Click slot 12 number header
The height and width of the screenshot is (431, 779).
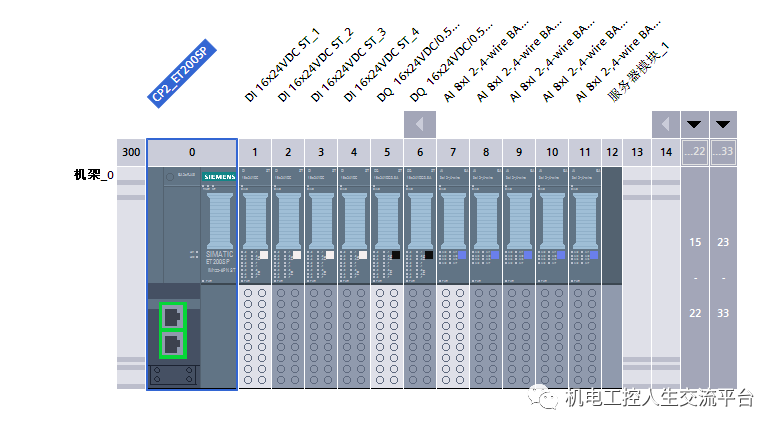tap(612, 152)
